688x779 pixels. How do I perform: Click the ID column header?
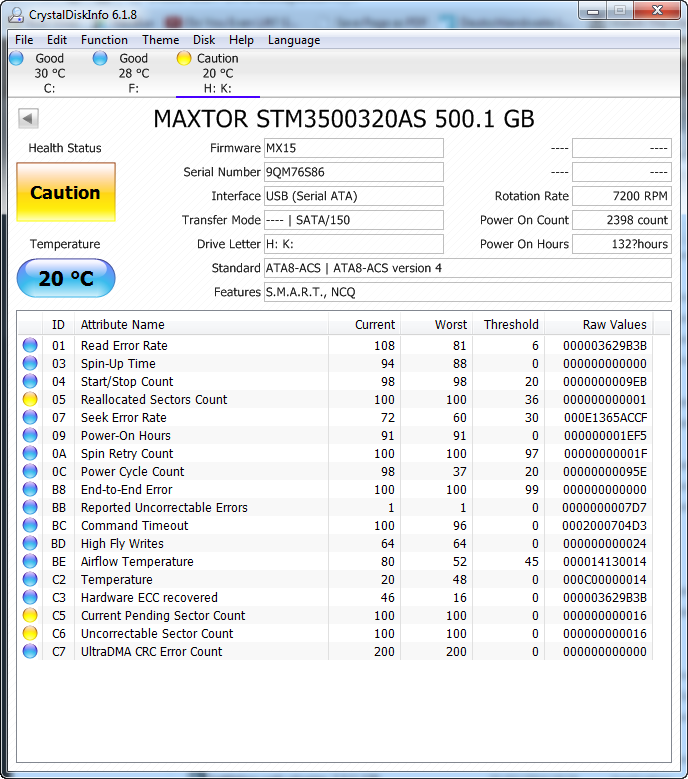[x=59, y=324]
